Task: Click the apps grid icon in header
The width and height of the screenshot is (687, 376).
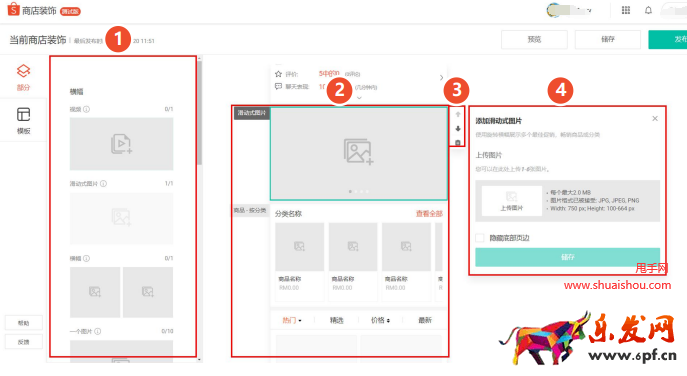Action: pos(626,10)
